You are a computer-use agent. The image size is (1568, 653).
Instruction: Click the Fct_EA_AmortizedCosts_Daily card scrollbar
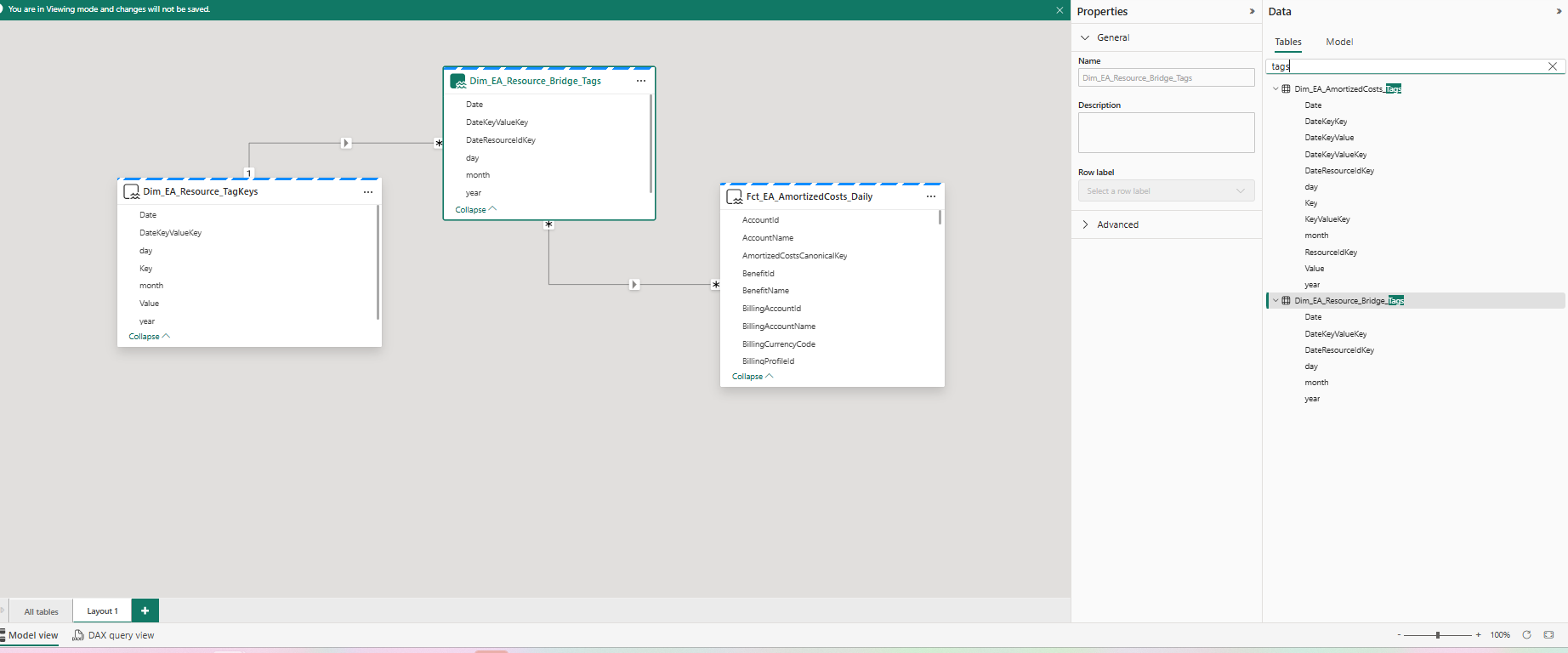point(940,218)
